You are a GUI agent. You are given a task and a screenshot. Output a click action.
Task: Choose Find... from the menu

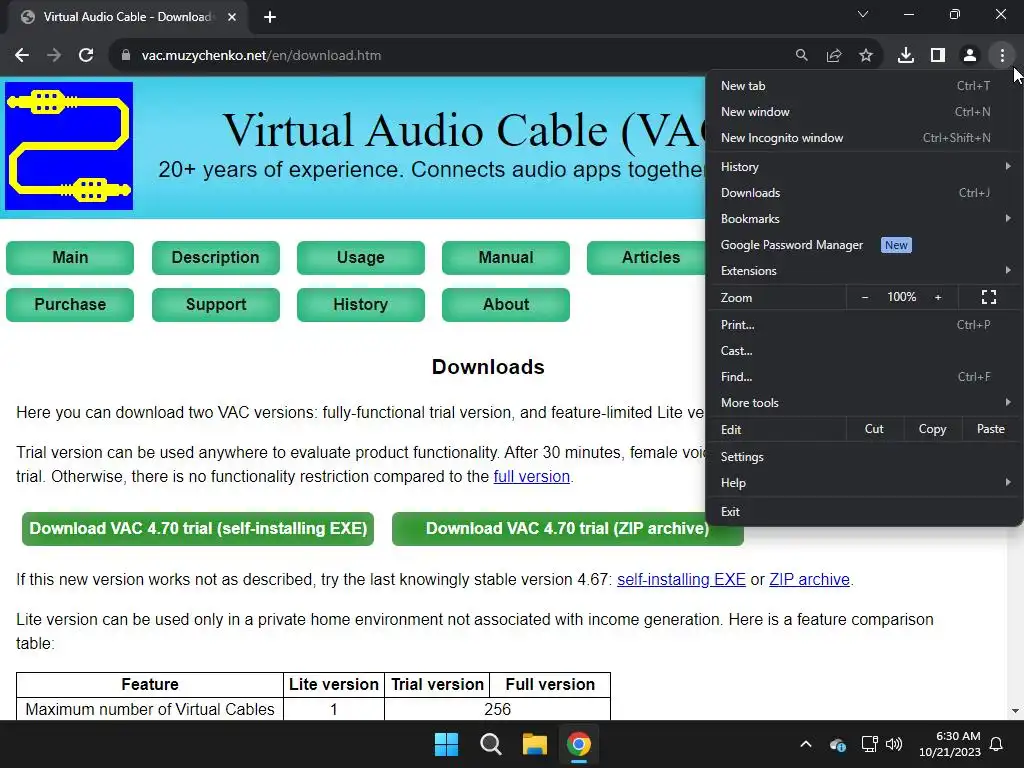click(x=864, y=377)
